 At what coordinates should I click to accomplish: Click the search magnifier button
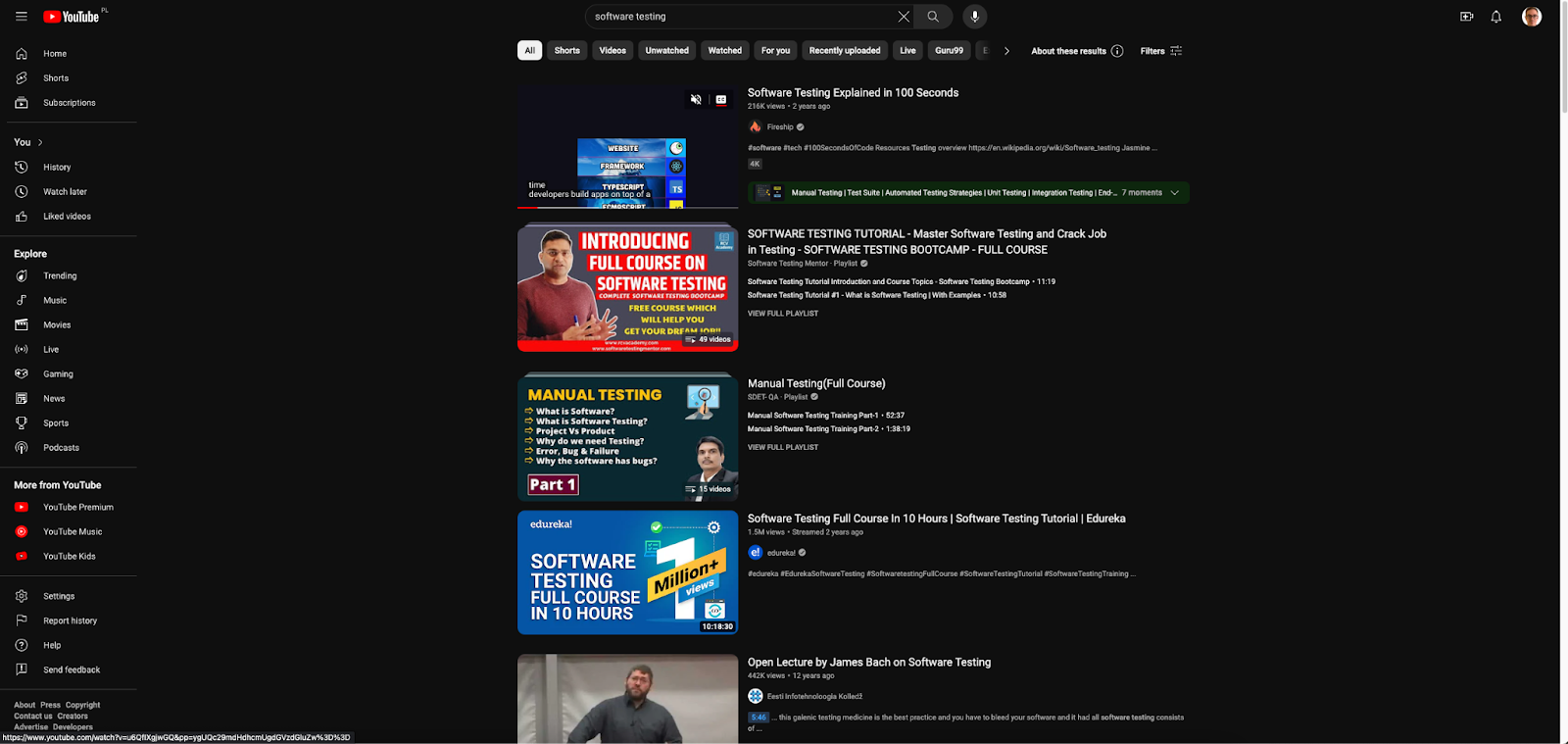[933, 17]
